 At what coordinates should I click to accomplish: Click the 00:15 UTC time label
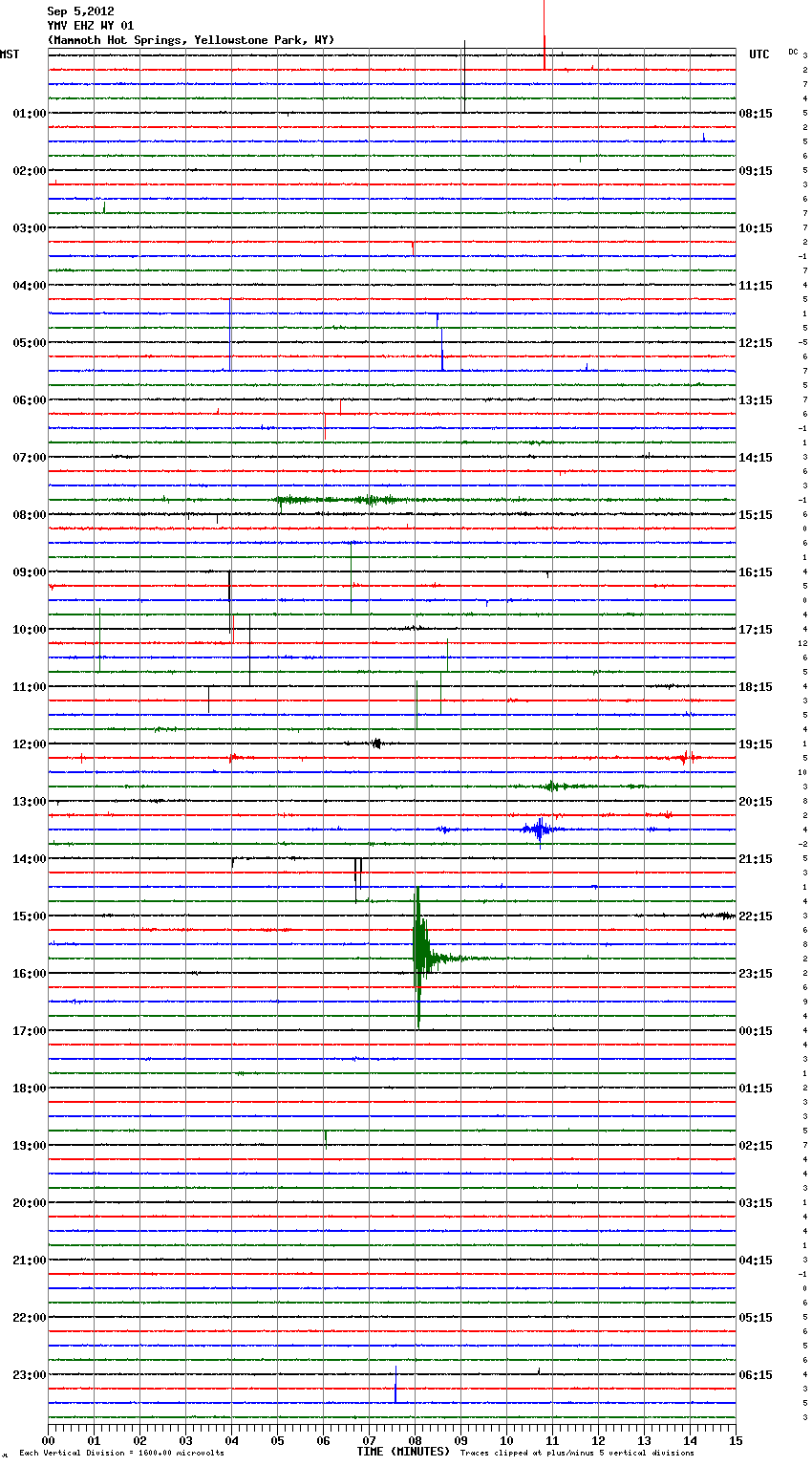click(x=756, y=1031)
